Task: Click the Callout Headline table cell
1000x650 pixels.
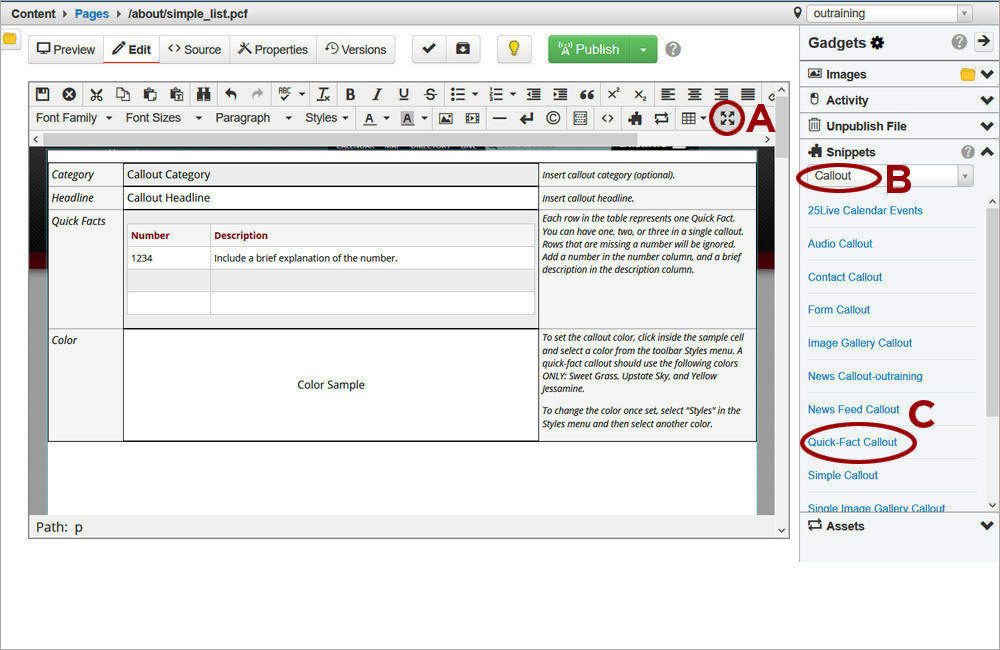Action: pyautogui.click(x=331, y=198)
